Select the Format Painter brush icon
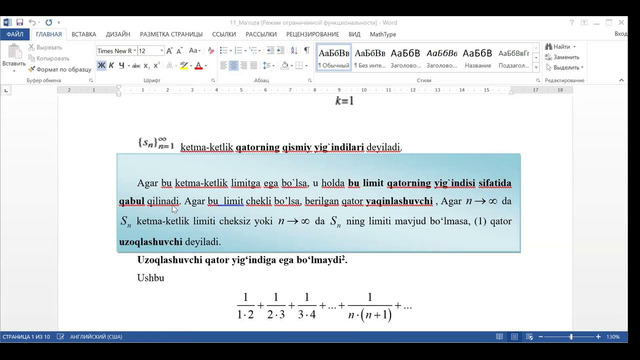The image size is (640, 360). click(31, 69)
